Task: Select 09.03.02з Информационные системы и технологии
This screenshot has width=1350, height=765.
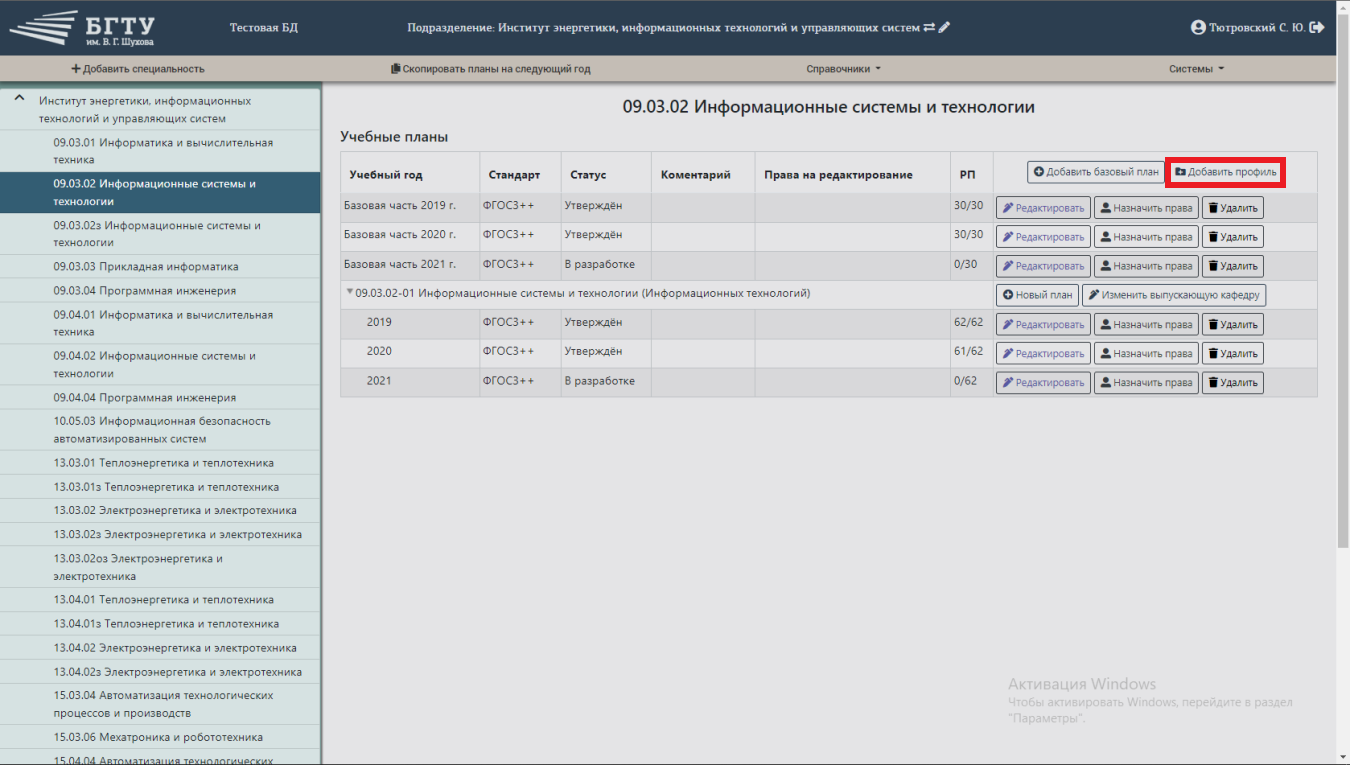Action: (x=160, y=234)
